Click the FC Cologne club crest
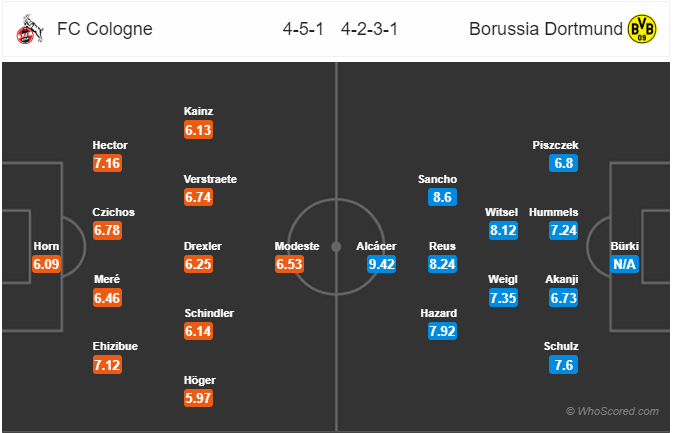 [x=30, y=29]
